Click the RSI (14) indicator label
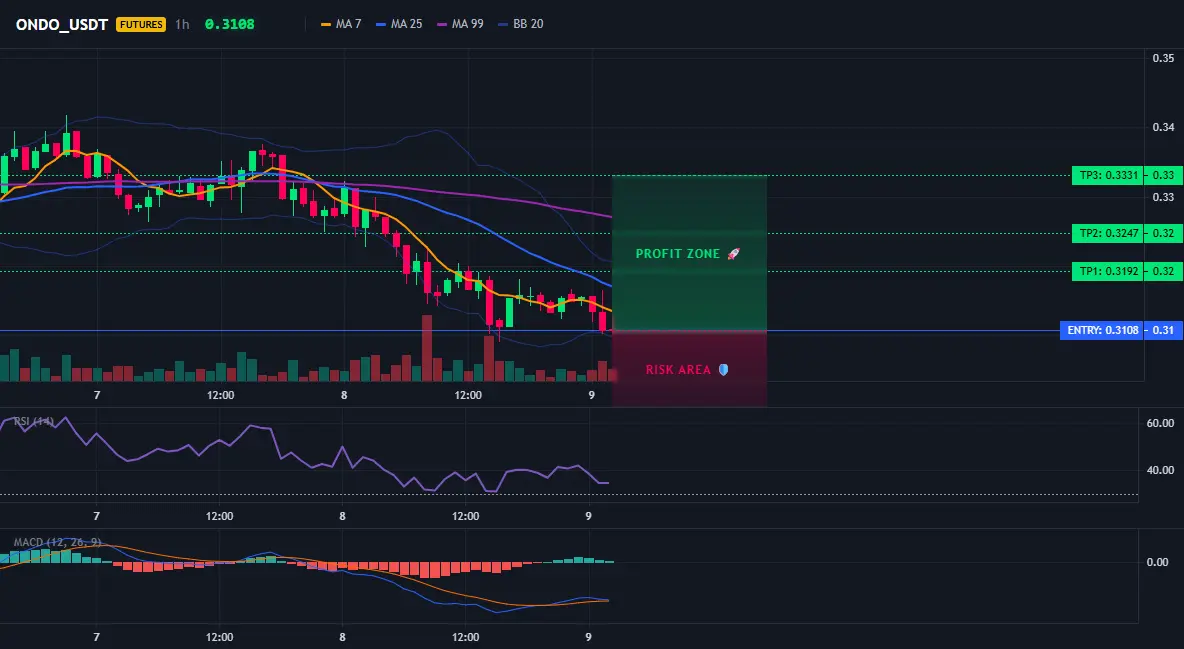Screen dimensions: 1184x649 tap(34, 422)
